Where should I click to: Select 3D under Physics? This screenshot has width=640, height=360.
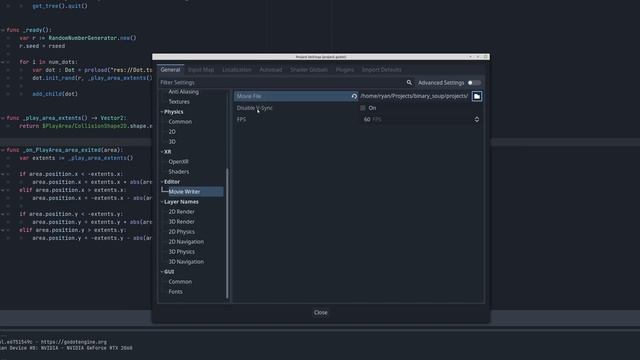172,142
